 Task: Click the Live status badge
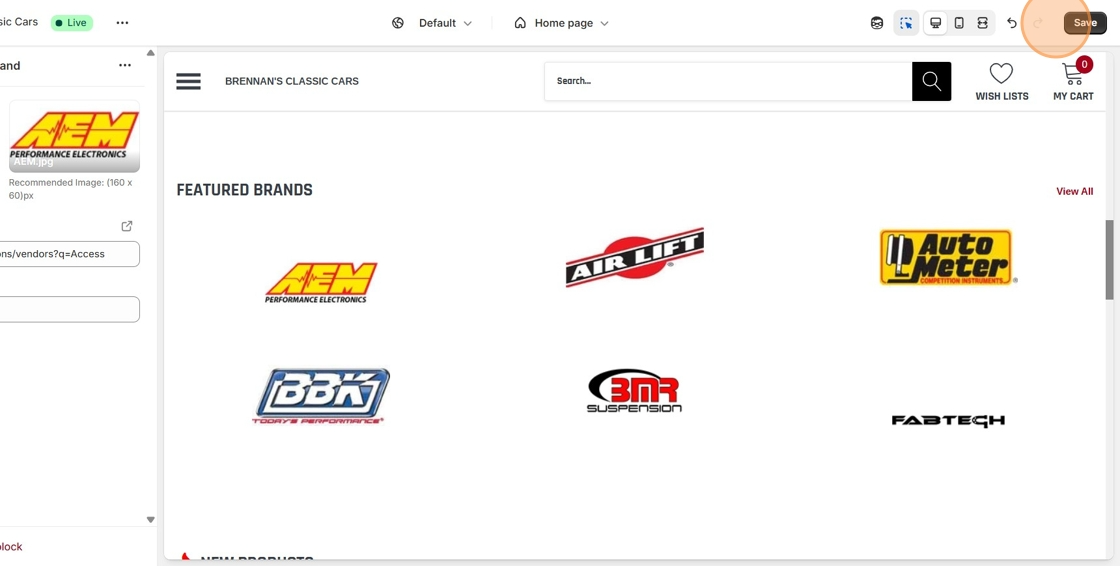[x=71, y=23]
